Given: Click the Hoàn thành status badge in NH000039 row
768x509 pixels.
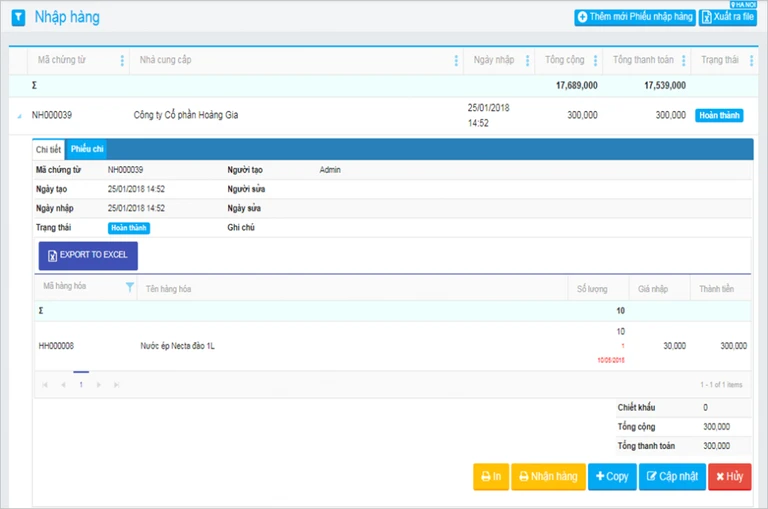Looking at the screenshot, I should coord(719,116).
